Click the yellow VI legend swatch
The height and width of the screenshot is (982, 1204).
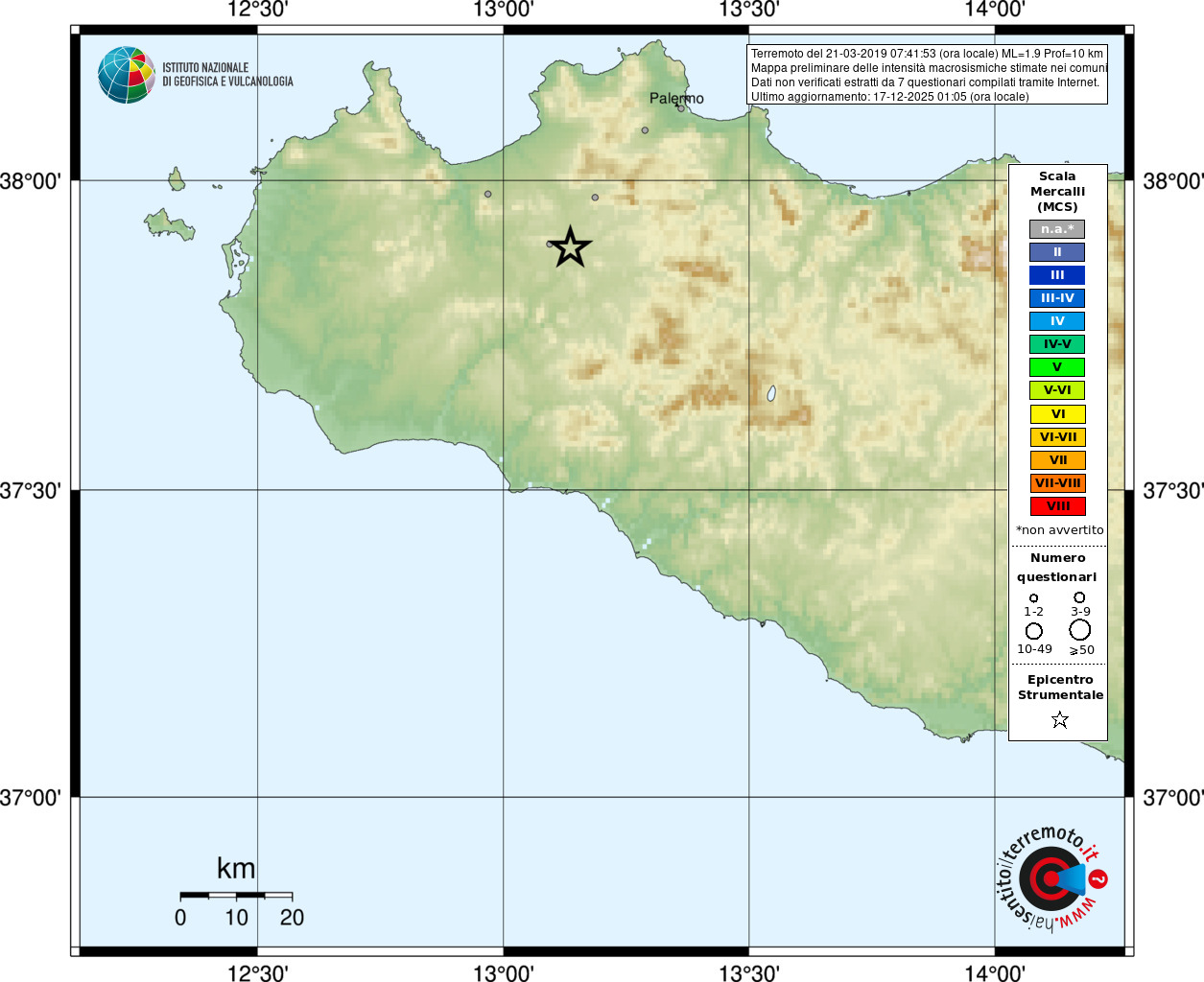1058,414
